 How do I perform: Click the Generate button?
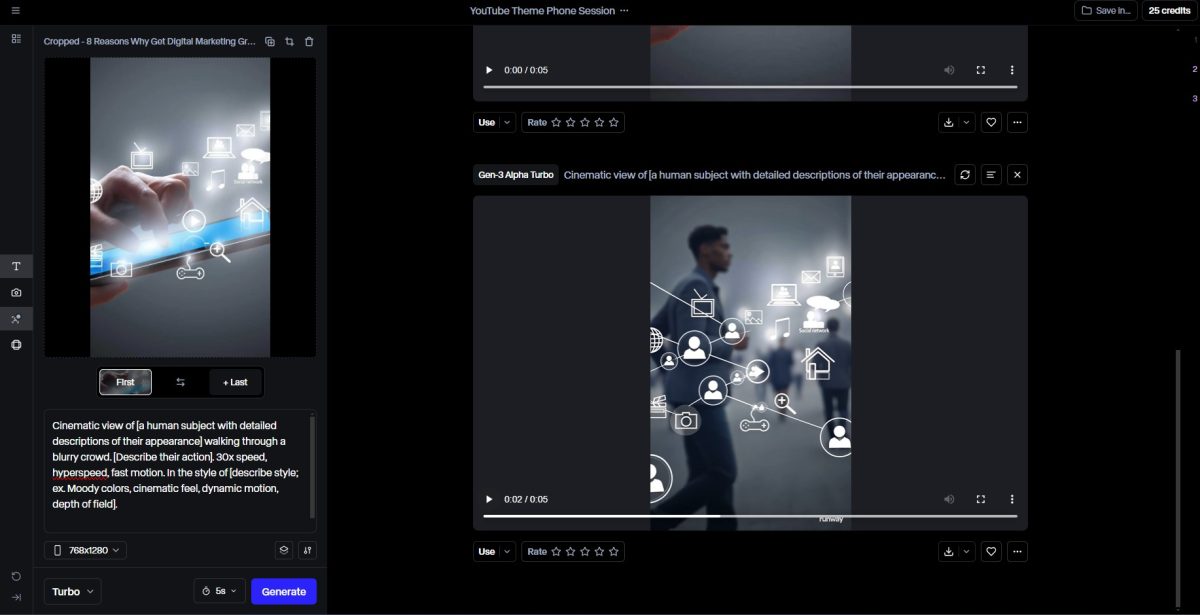[x=284, y=591]
